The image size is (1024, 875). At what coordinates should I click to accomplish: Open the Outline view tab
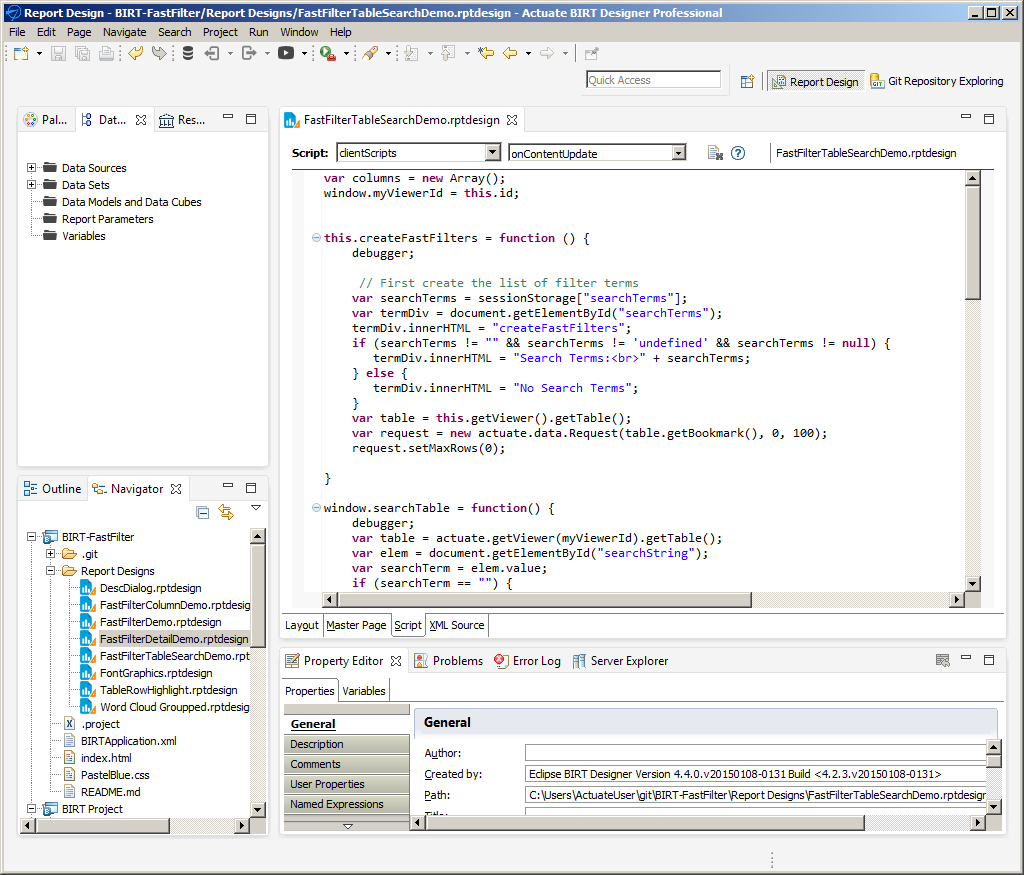click(x=53, y=489)
